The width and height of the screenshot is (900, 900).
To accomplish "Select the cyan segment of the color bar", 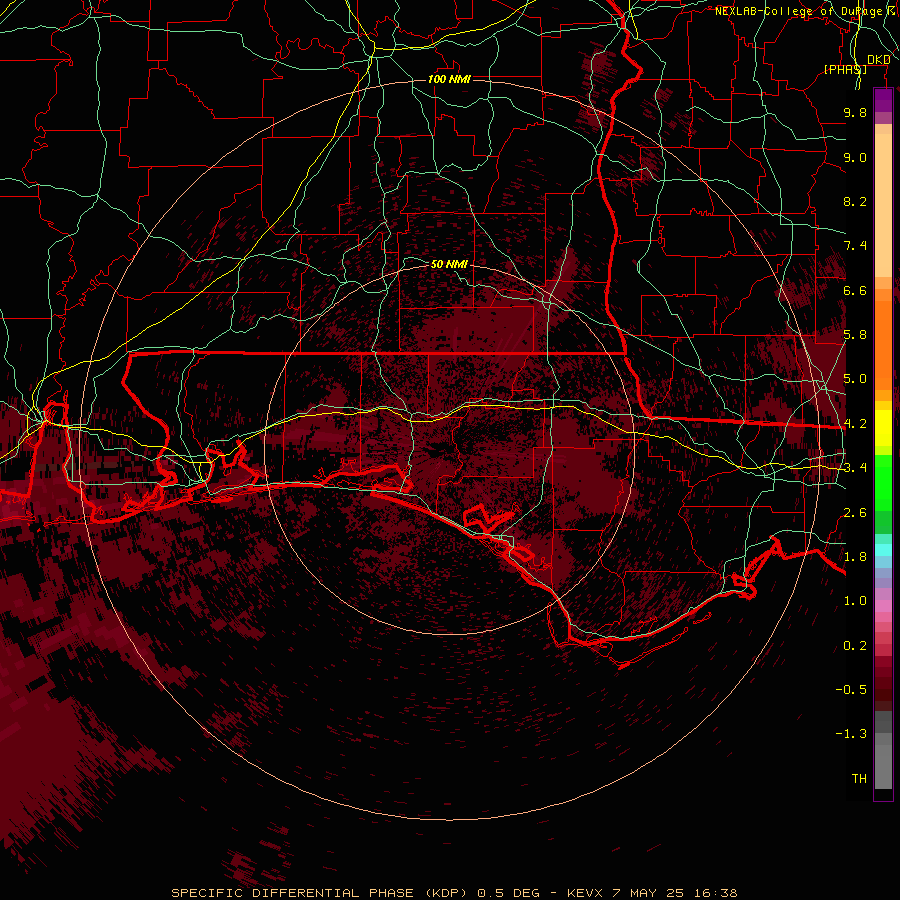I will pos(883,550).
